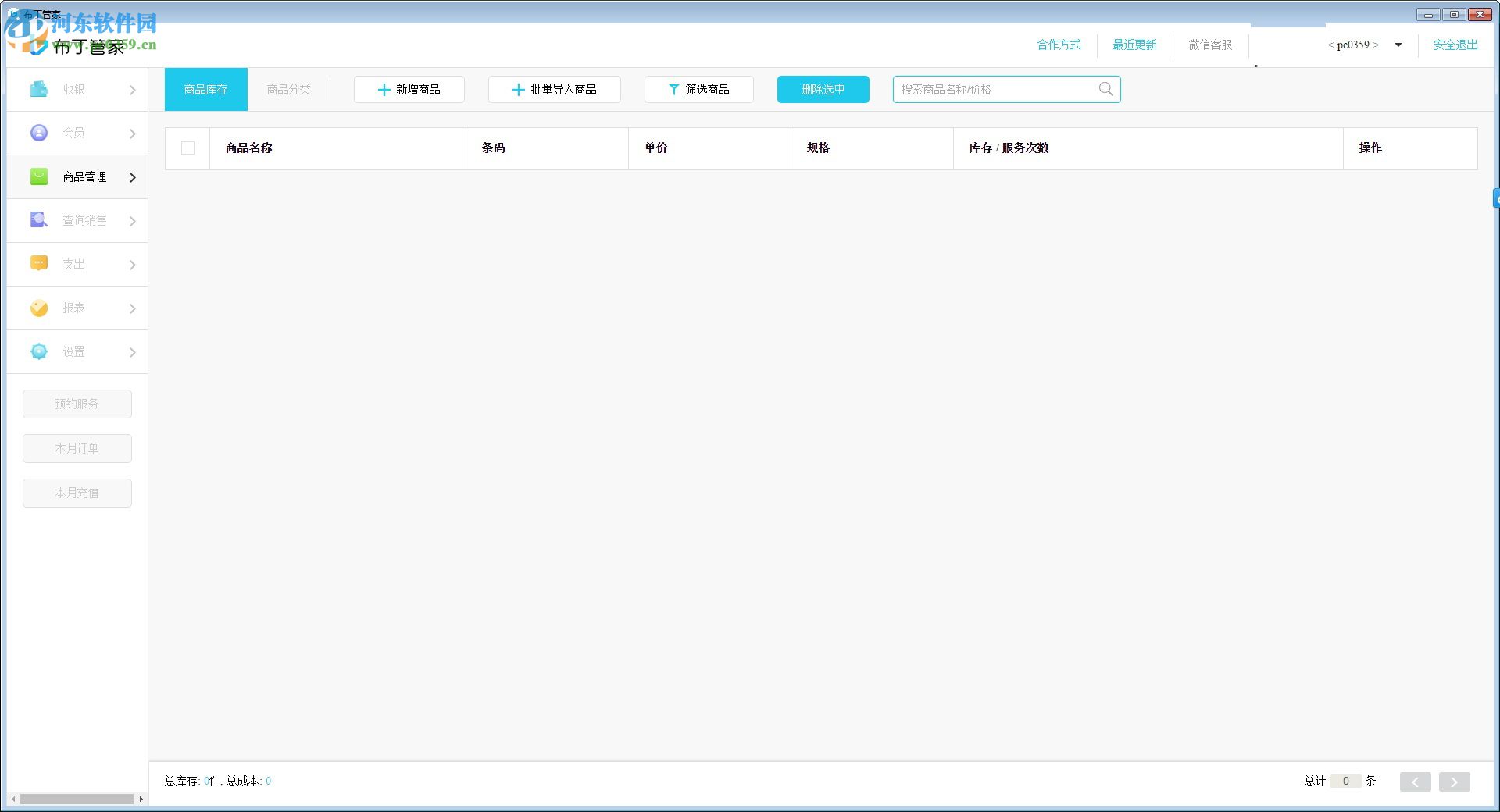Click the 删除选中 button

(x=823, y=89)
